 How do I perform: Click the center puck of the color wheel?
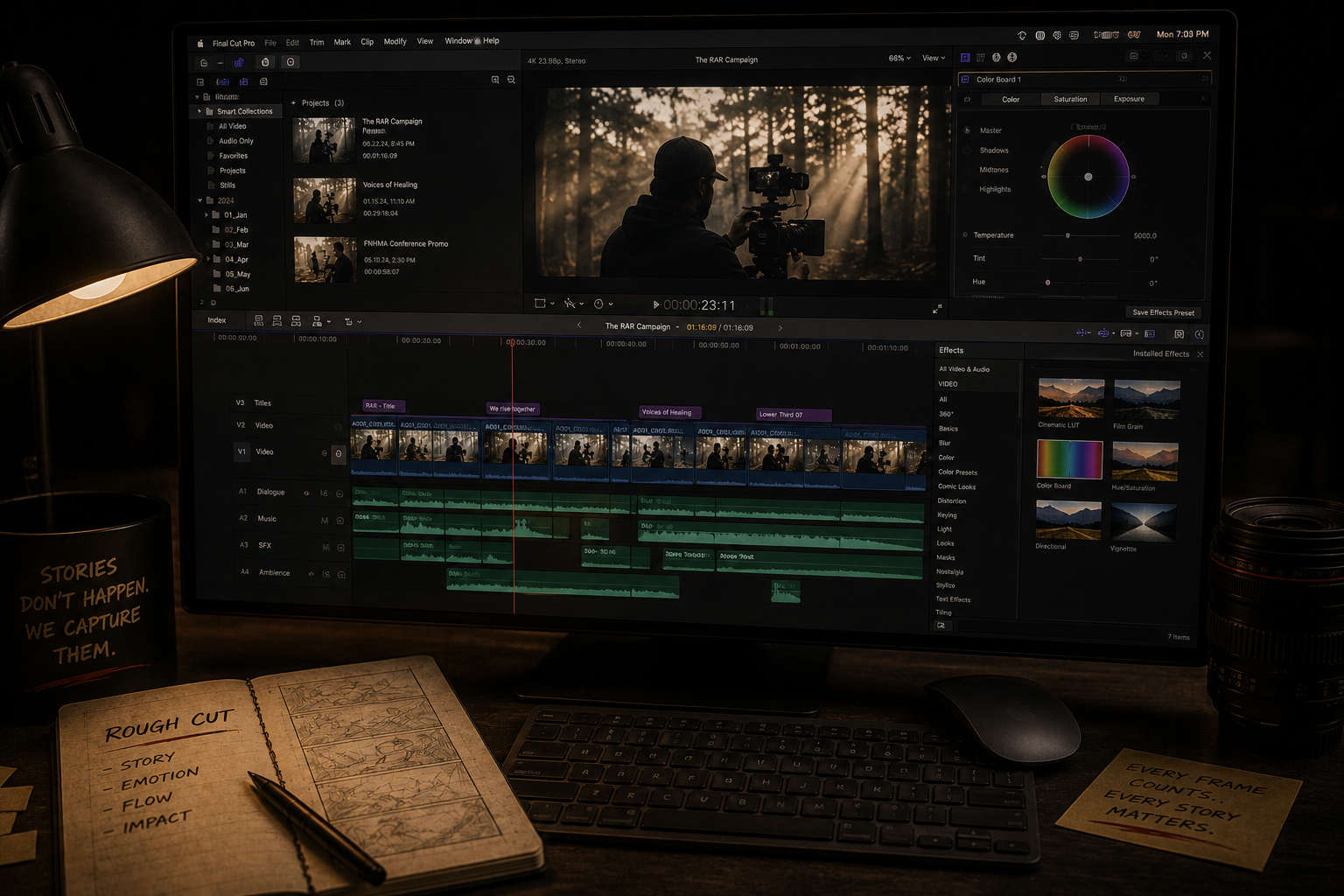coord(1088,177)
